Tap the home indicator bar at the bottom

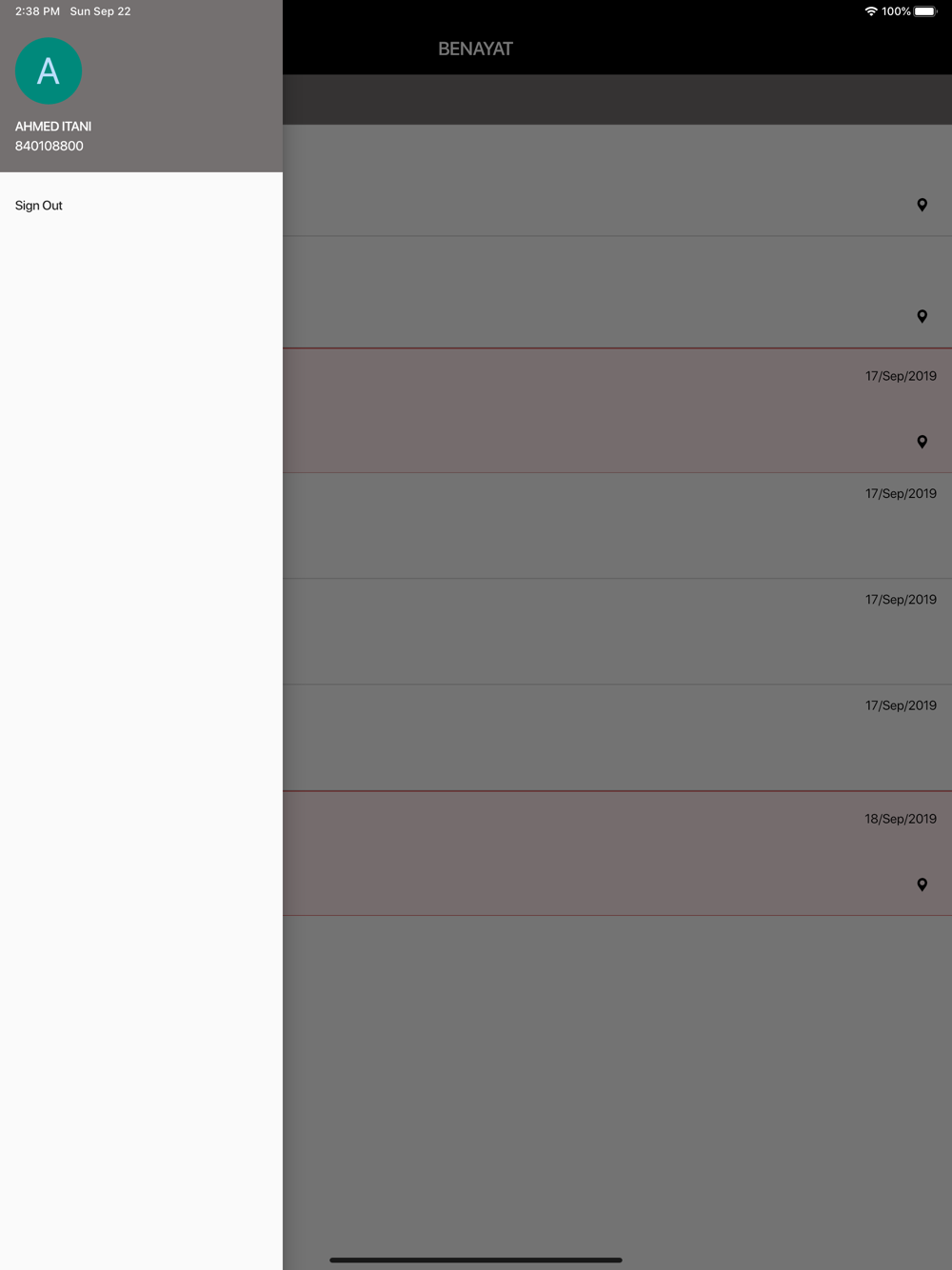(476, 1260)
